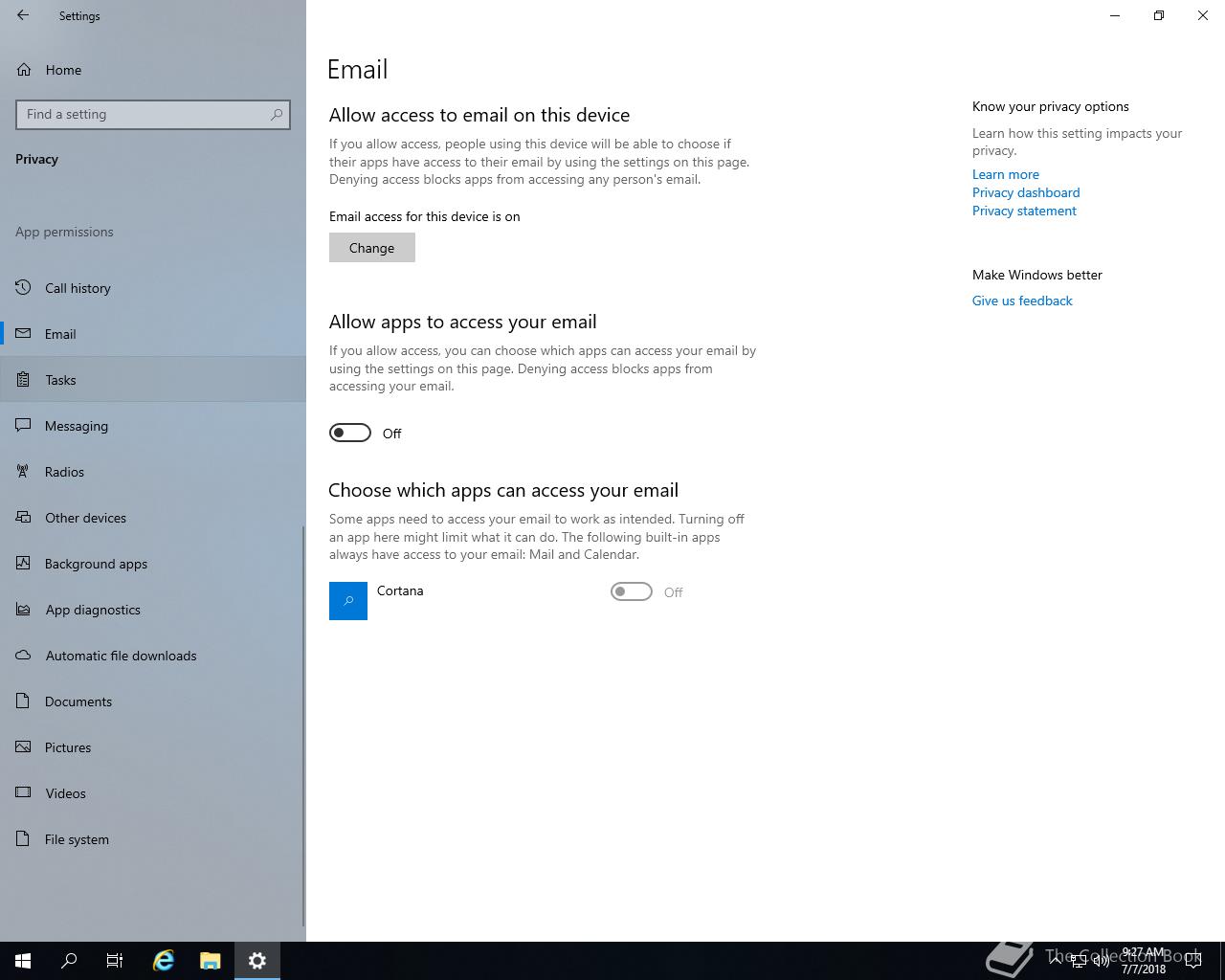Open the Learn more link
Image resolution: width=1225 pixels, height=980 pixels.
pos(1005,174)
